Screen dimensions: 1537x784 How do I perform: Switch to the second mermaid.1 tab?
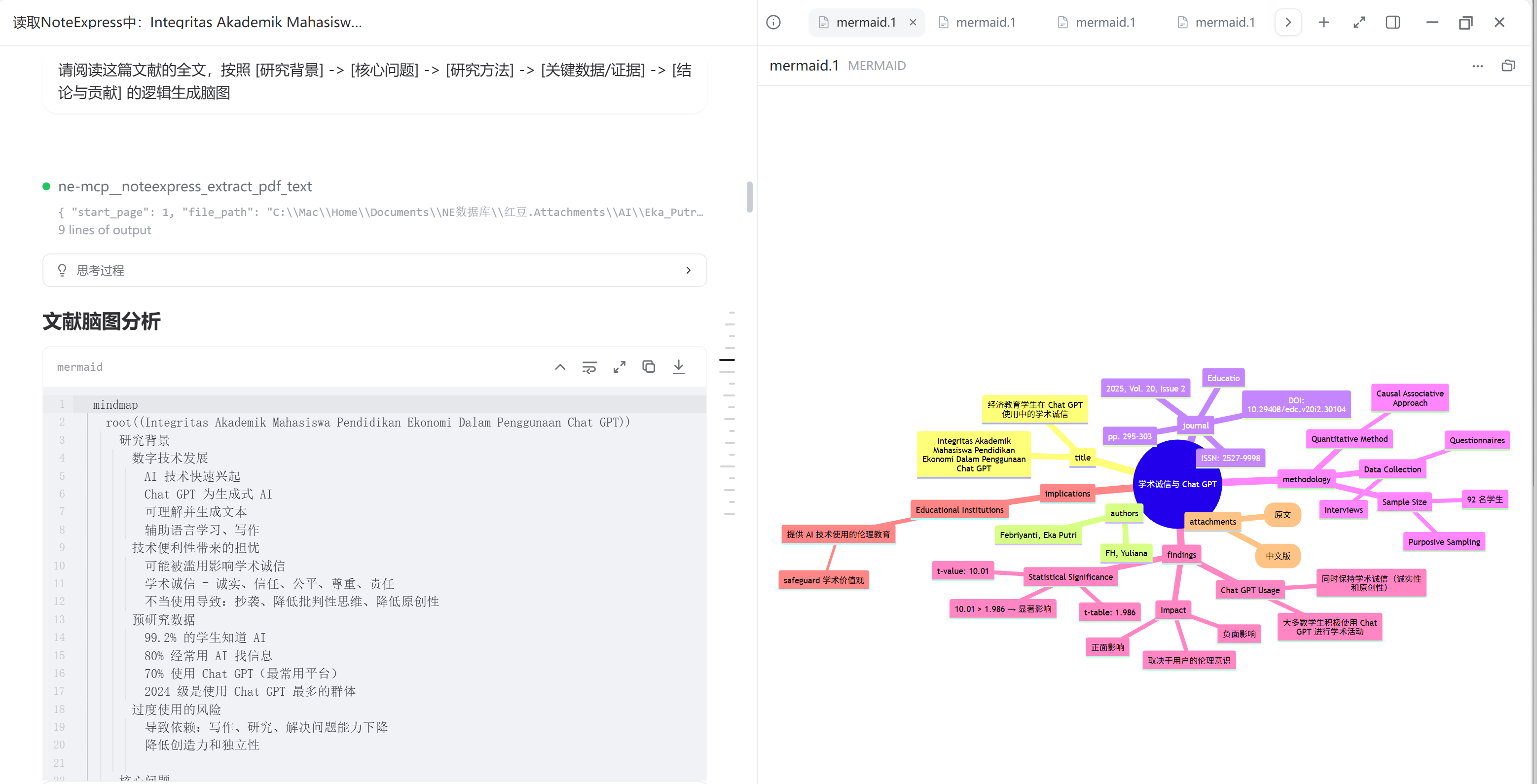click(x=978, y=23)
